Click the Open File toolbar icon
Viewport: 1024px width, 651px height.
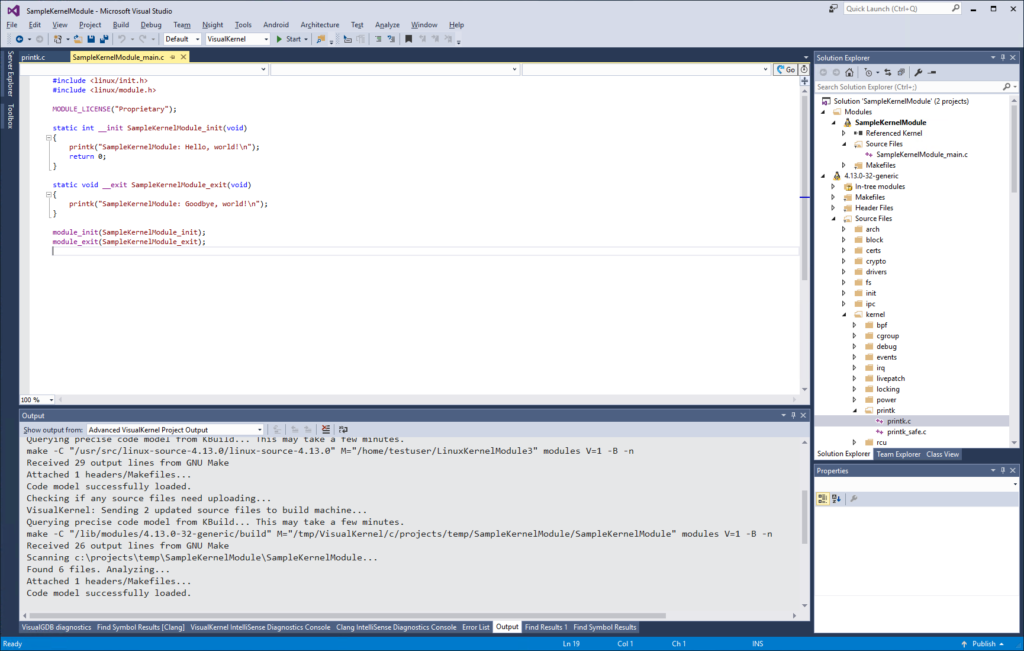[78, 39]
